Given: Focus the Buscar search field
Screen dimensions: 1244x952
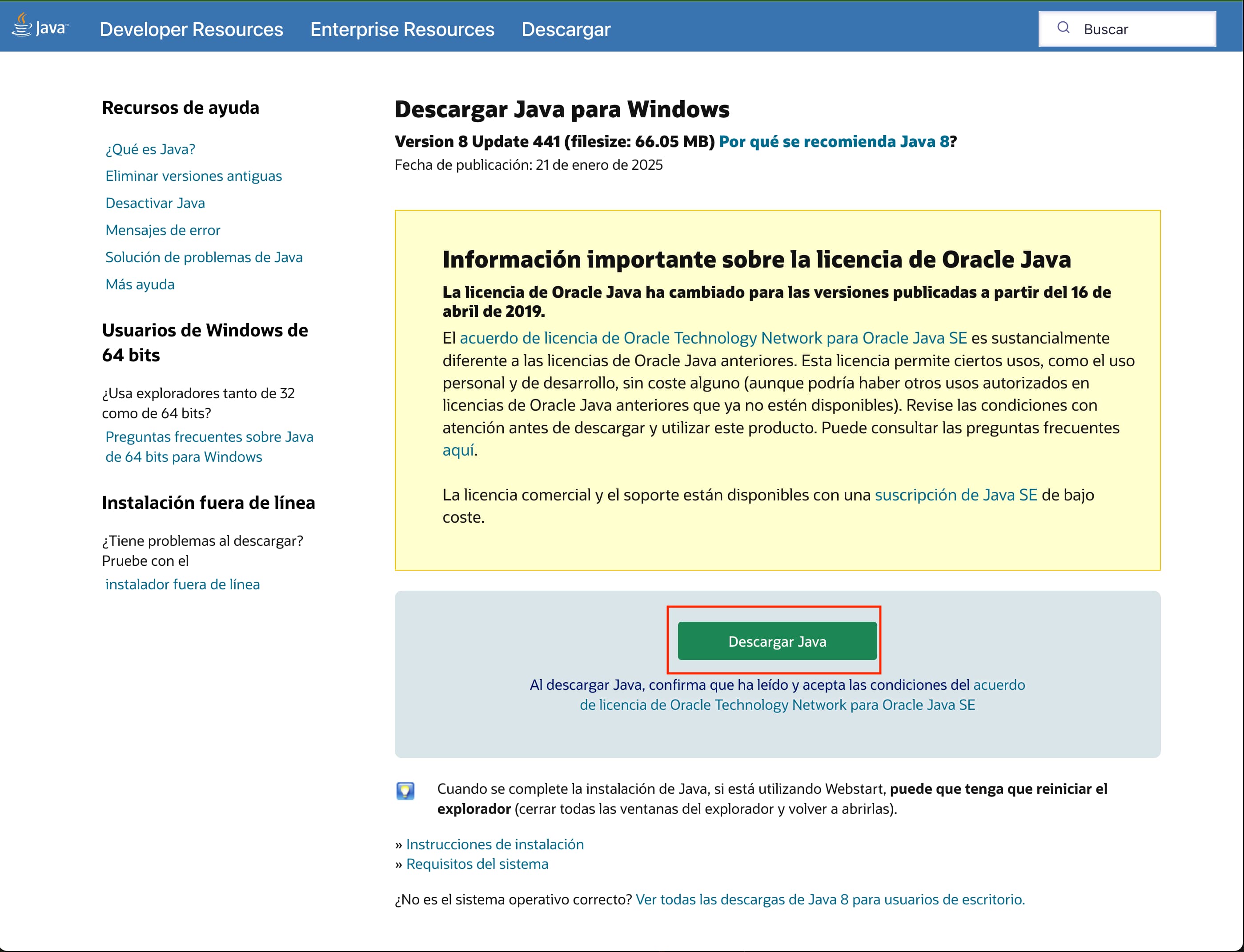Looking at the screenshot, I should click(1127, 29).
